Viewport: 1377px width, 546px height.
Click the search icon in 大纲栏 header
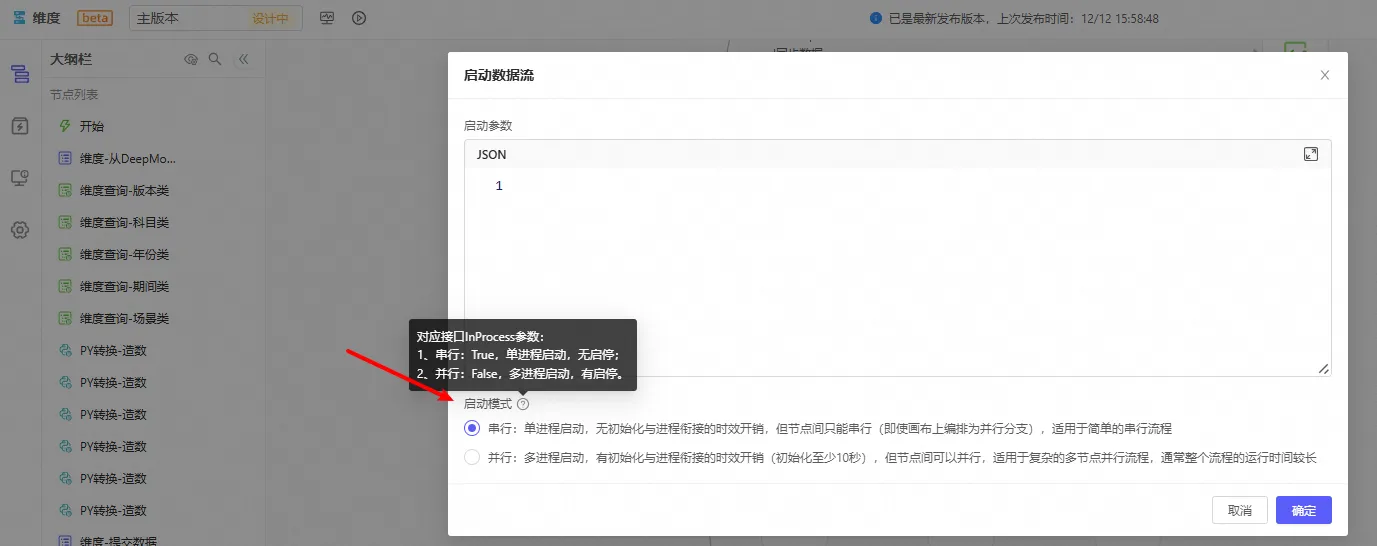tap(215, 60)
